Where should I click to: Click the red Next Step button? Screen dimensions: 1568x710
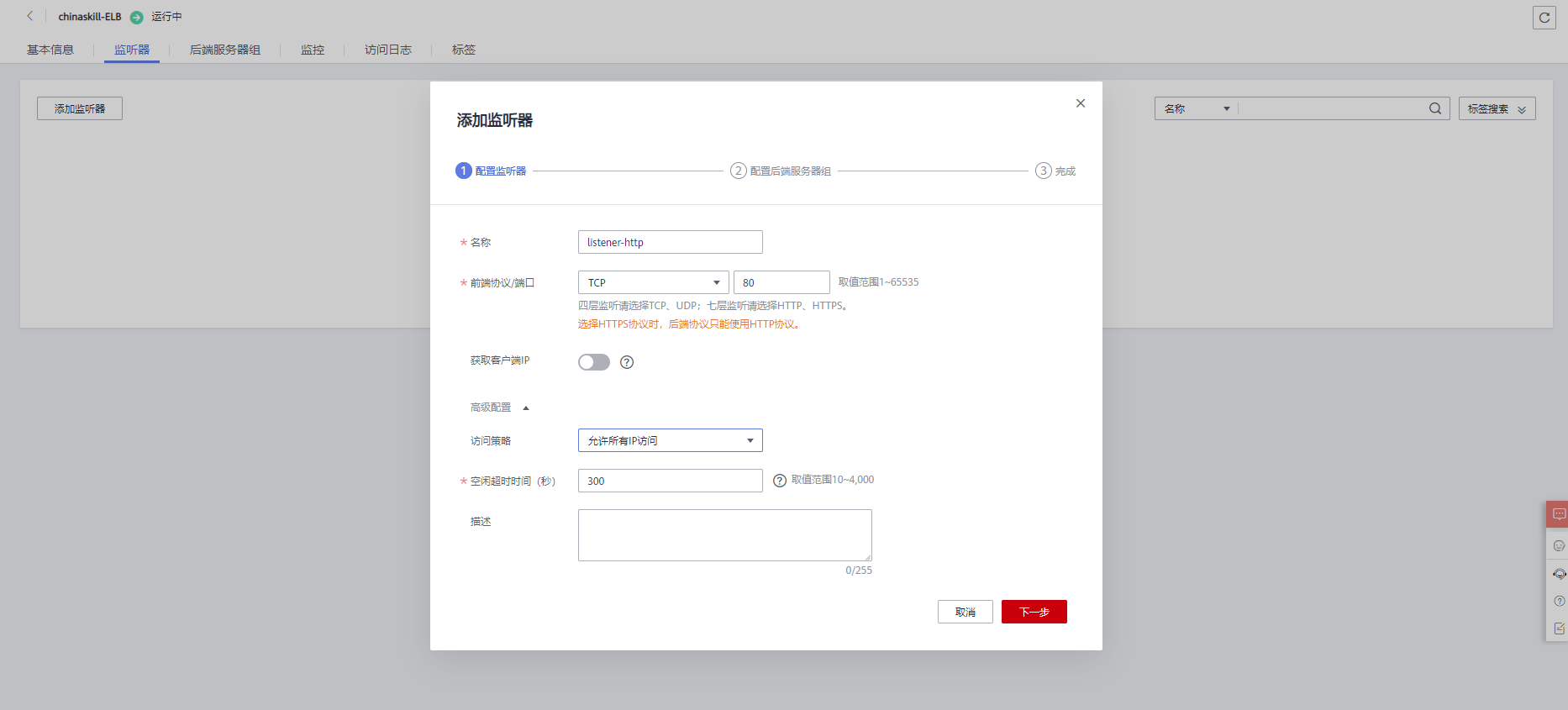point(1034,612)
